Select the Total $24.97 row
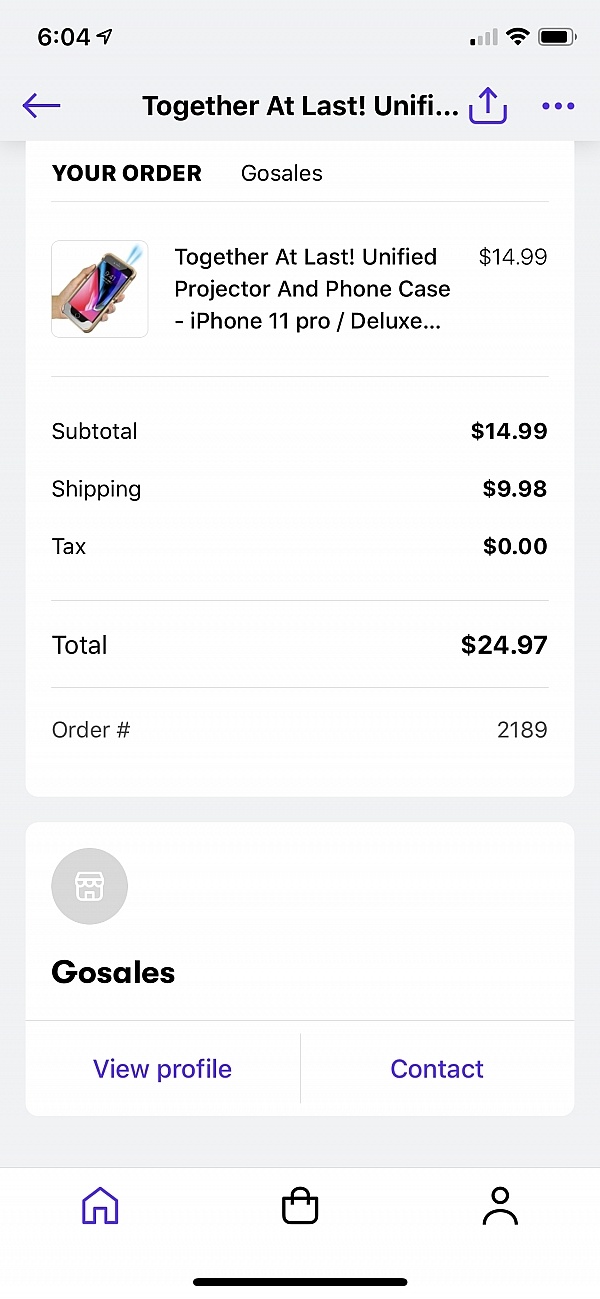Image resolution: width=600 pixels, height=1299 pixels. tap(300, 645)
